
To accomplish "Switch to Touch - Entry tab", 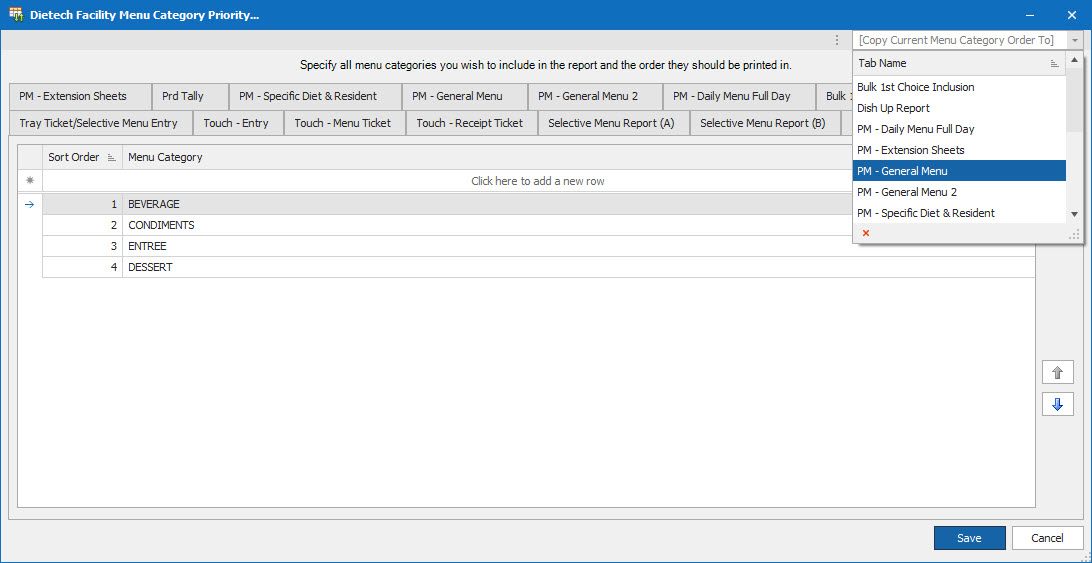I will (236, 123).
